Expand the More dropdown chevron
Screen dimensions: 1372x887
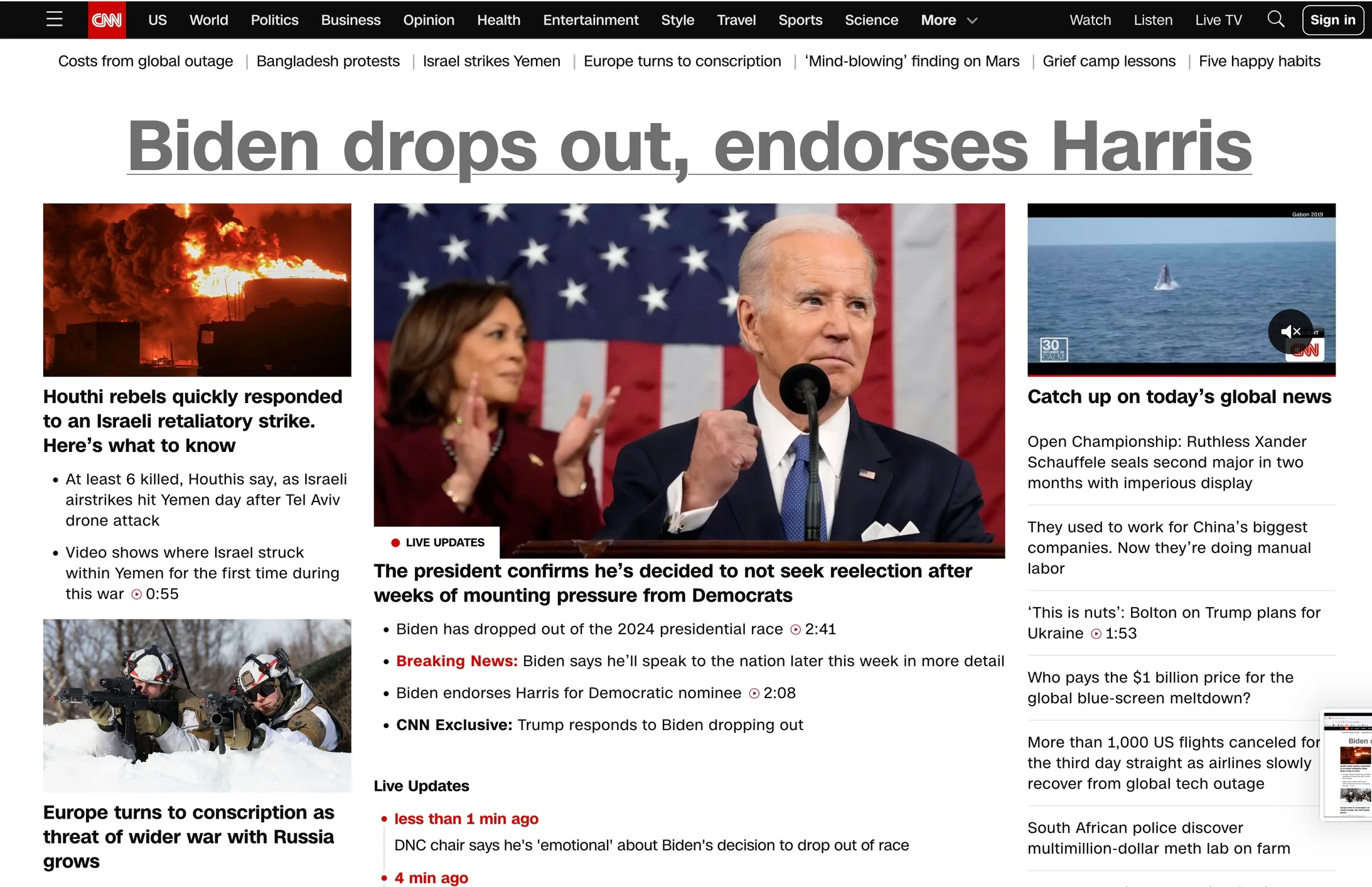click(972, 21)
